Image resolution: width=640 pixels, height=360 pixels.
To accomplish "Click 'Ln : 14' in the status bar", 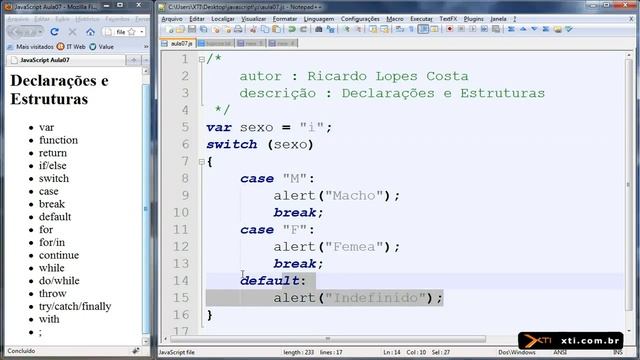I will 391,352.
